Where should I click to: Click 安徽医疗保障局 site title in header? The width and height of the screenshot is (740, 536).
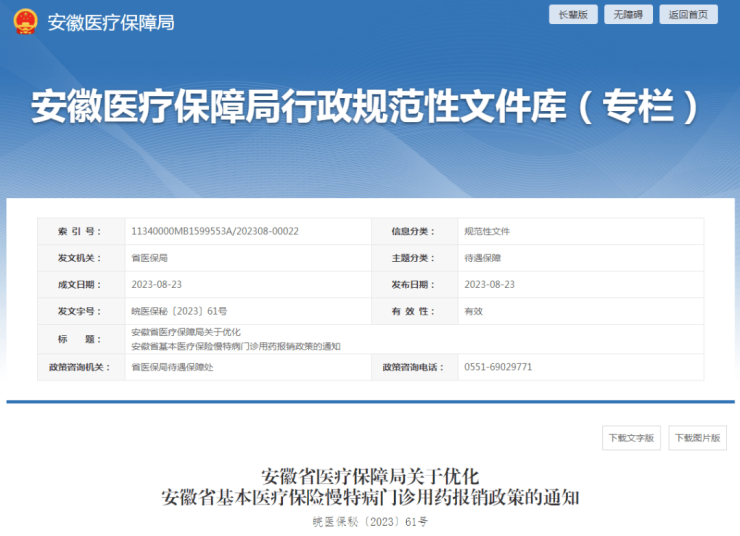tap(110, 22)
